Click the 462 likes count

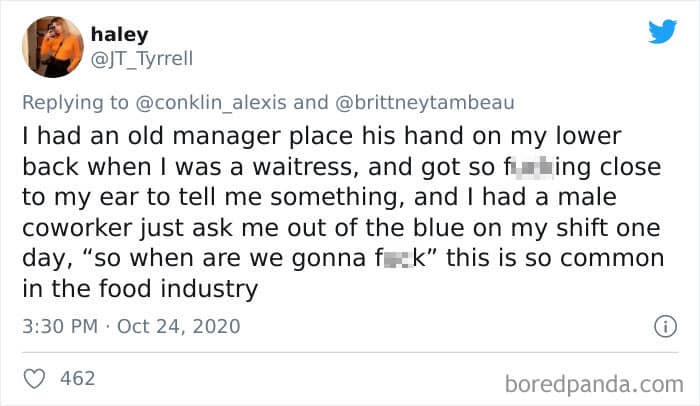click(78, 378)
